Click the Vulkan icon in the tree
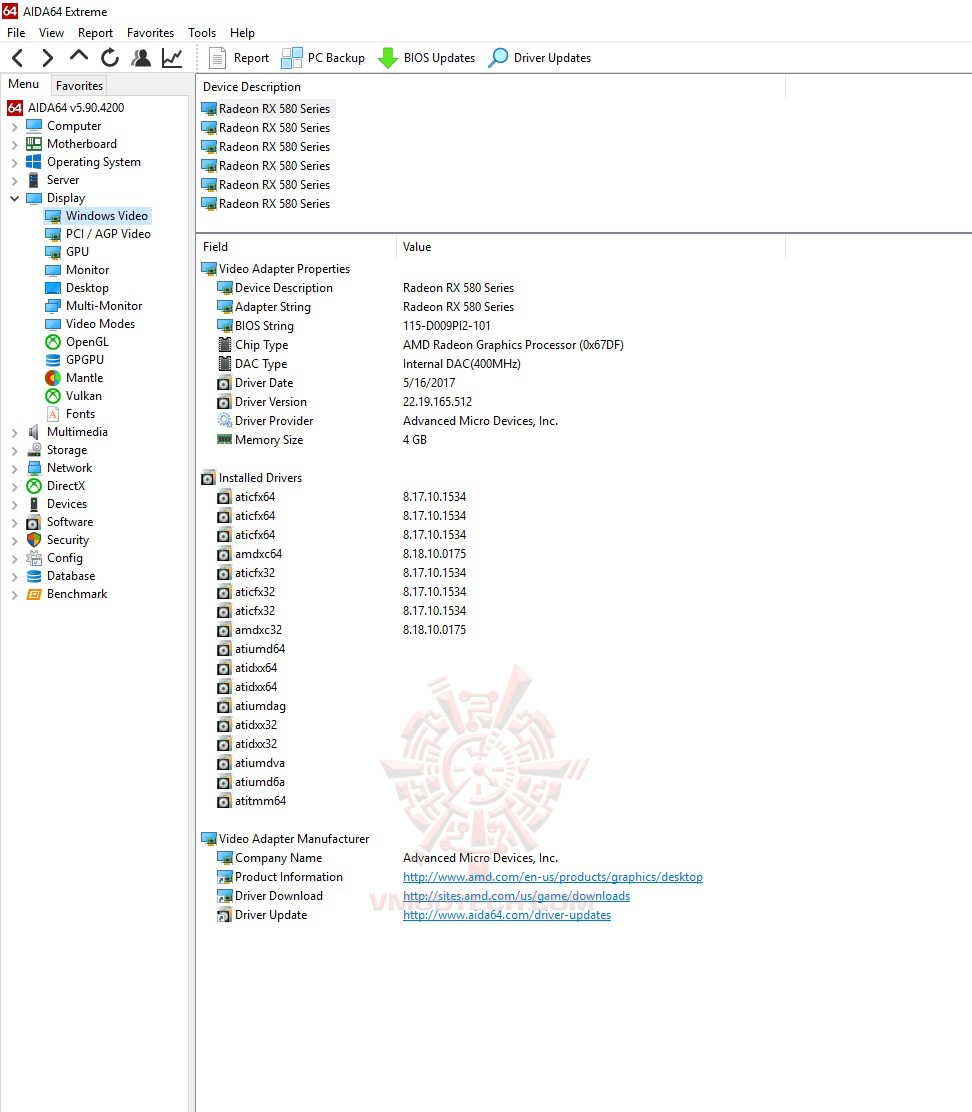The height and width of the screenshot is (1112, 972). (x=53, y=396)
